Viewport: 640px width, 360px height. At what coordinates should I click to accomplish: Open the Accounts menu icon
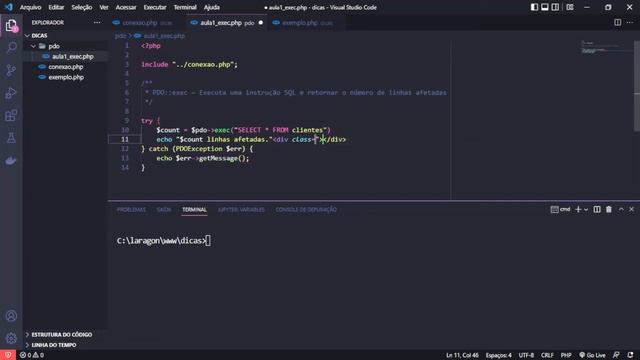pyautogui.click(x=11, y=316)
